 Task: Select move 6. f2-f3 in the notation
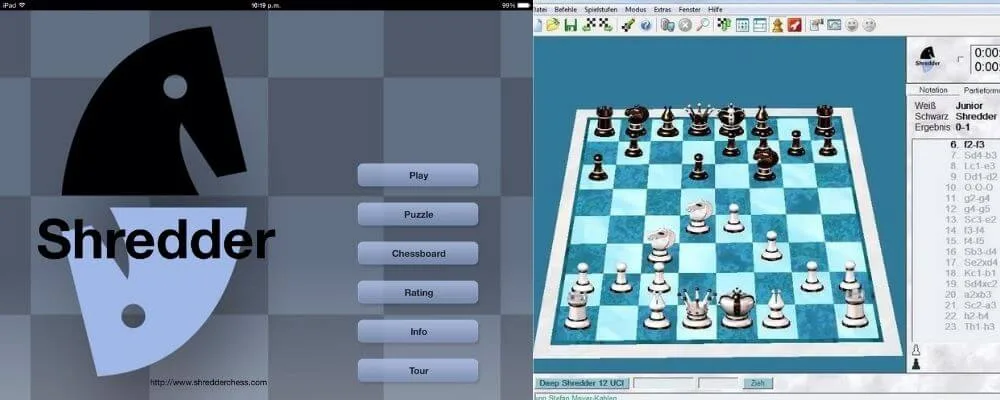[965, 145]
